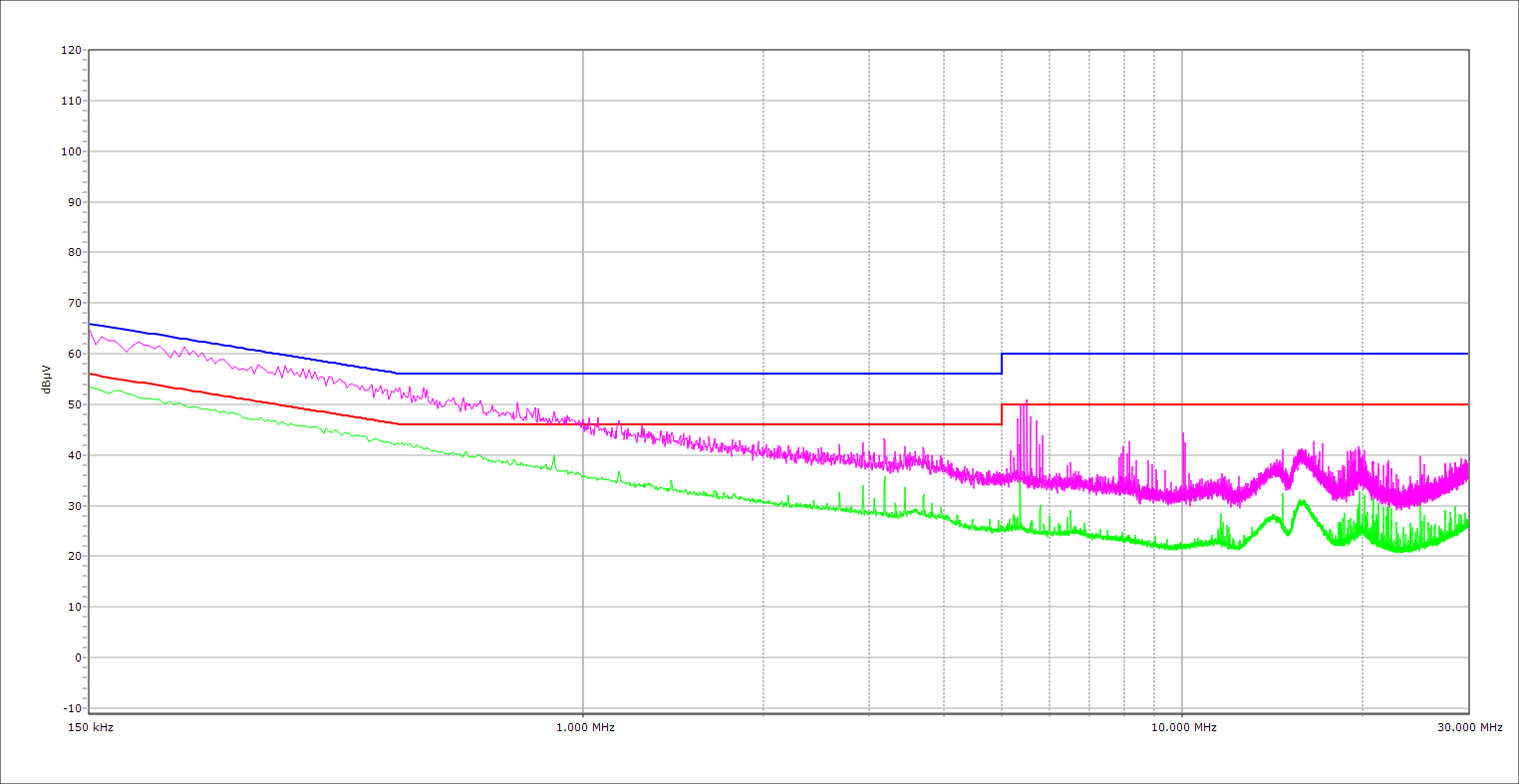The image size is (1519, 784).
Task: Click the green trace start at 150 kHz
Action: pyautogui.click(x=90, y=386)
